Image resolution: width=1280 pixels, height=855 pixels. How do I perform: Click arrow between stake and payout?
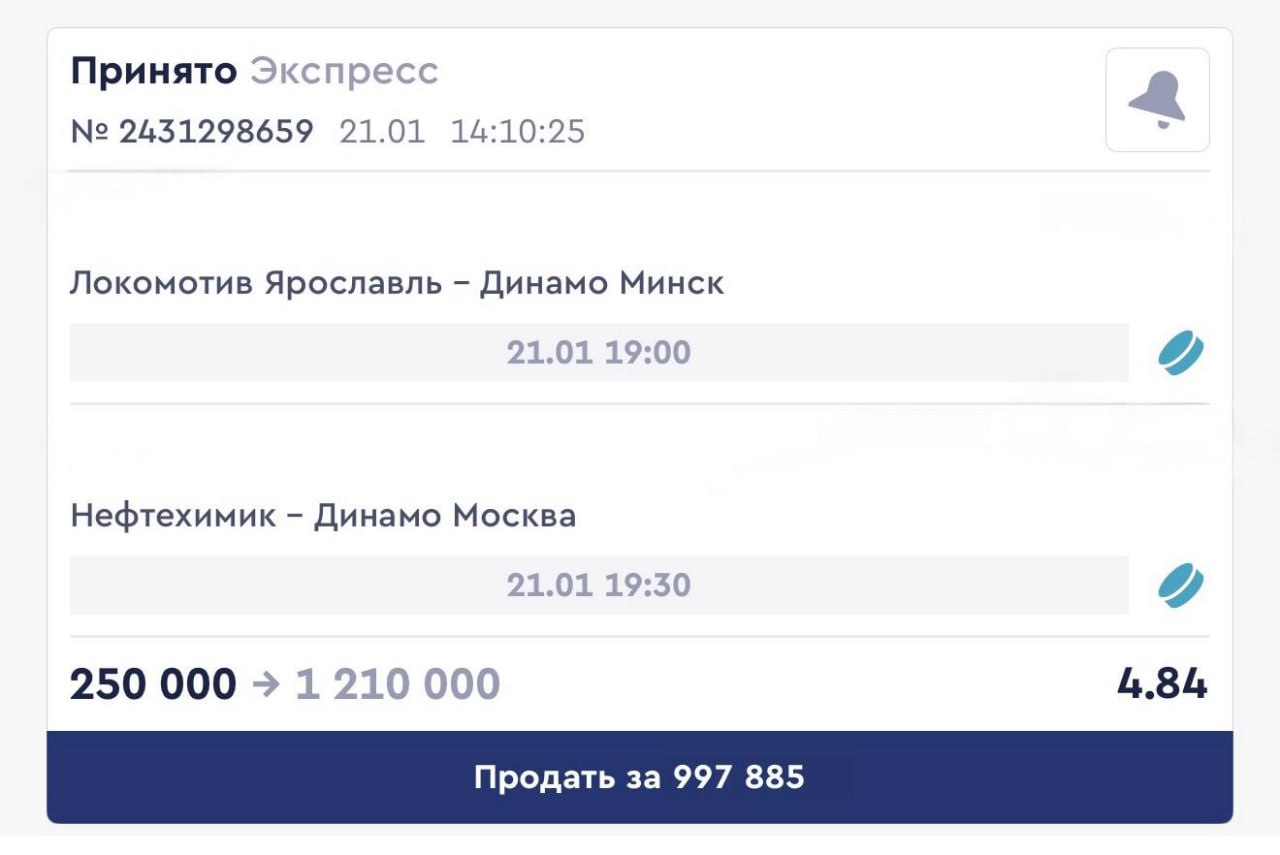(266, 686)
